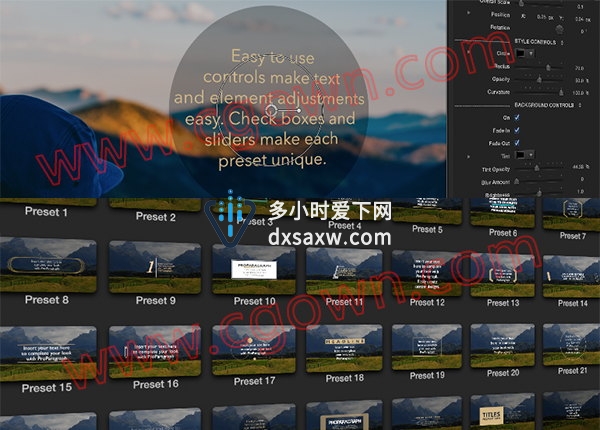Click the Tint Opacity slider handle
The height and width of the screenshot is (430, 600).
pyautogui.click(x=537, y=168)
